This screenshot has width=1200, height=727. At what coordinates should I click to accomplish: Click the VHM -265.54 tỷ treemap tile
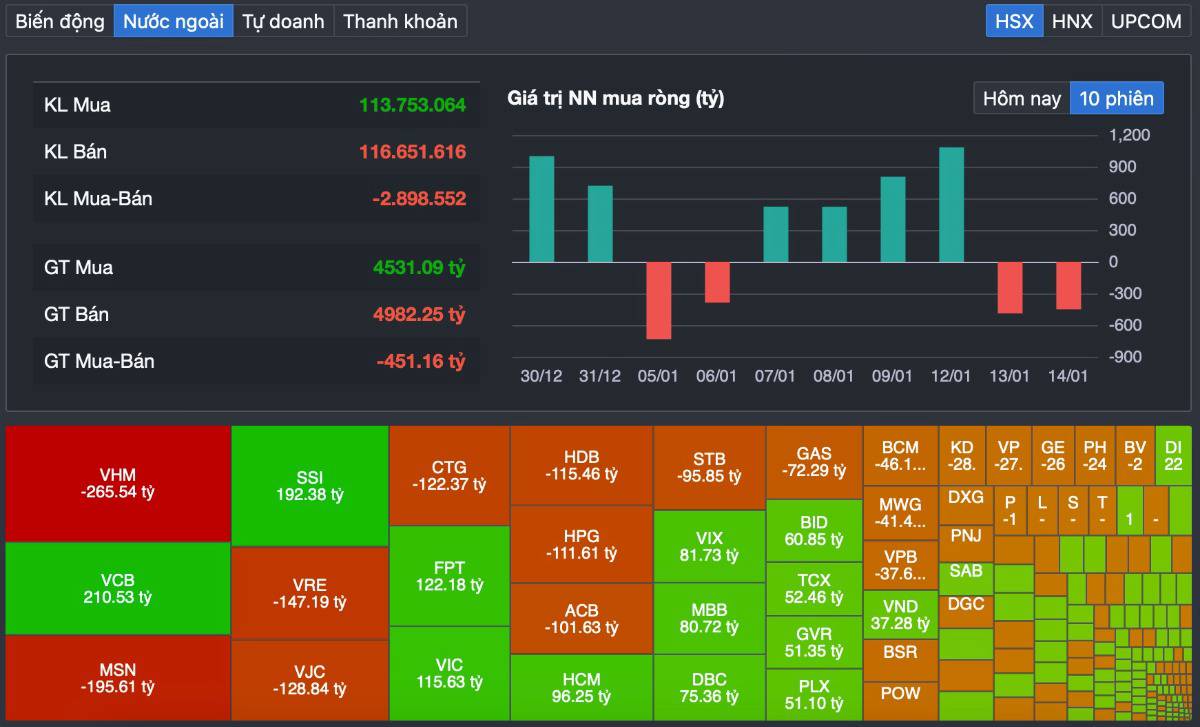pos(118,484)
